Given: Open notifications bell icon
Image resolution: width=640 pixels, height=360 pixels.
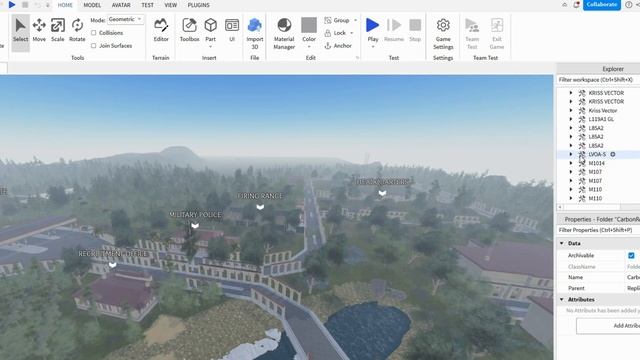Looking at the screenshot, I should pyautogui.click(x=577, y=4).
